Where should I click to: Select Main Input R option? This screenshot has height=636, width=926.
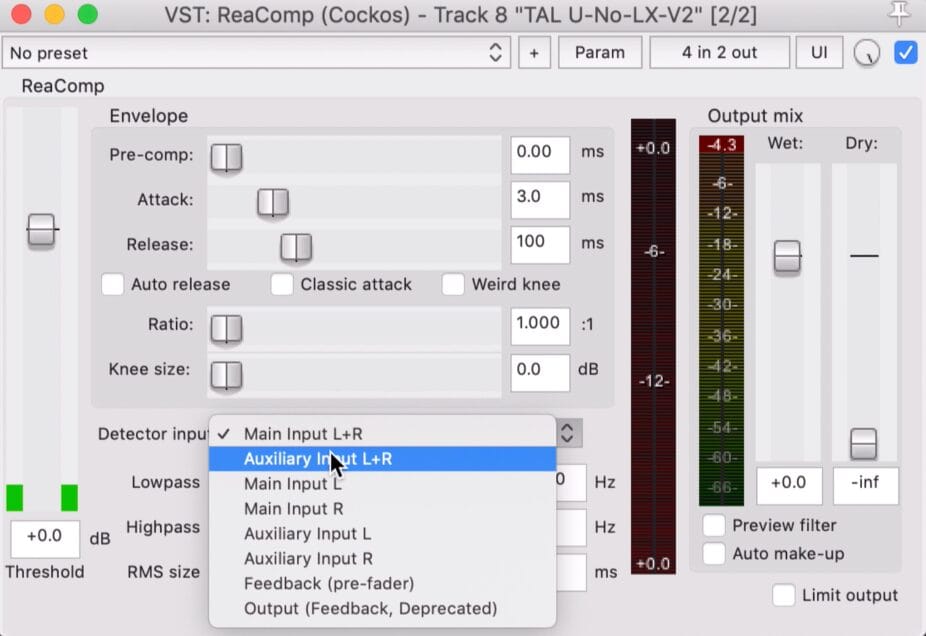click(382, 508)
